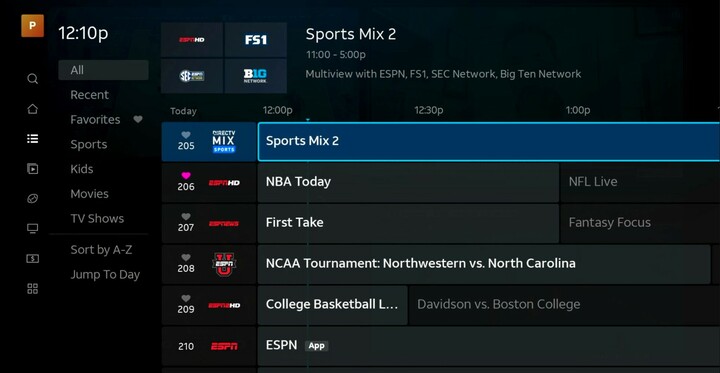Image resolution: width=720 pixels, height=373 pixels.
Task: Open the ESPN App entry on channel 210
Action: (489, 346)
